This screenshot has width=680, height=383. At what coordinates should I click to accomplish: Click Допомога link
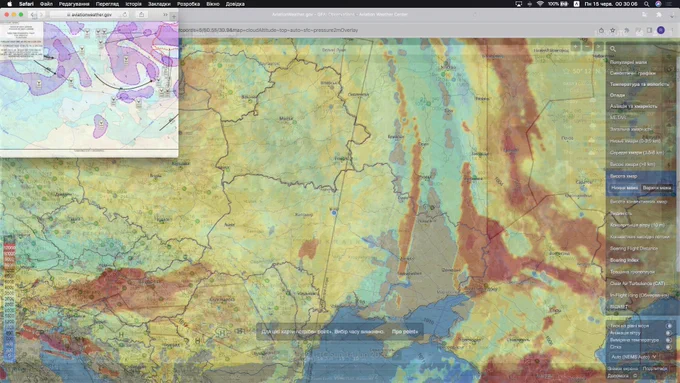[618, 376]
